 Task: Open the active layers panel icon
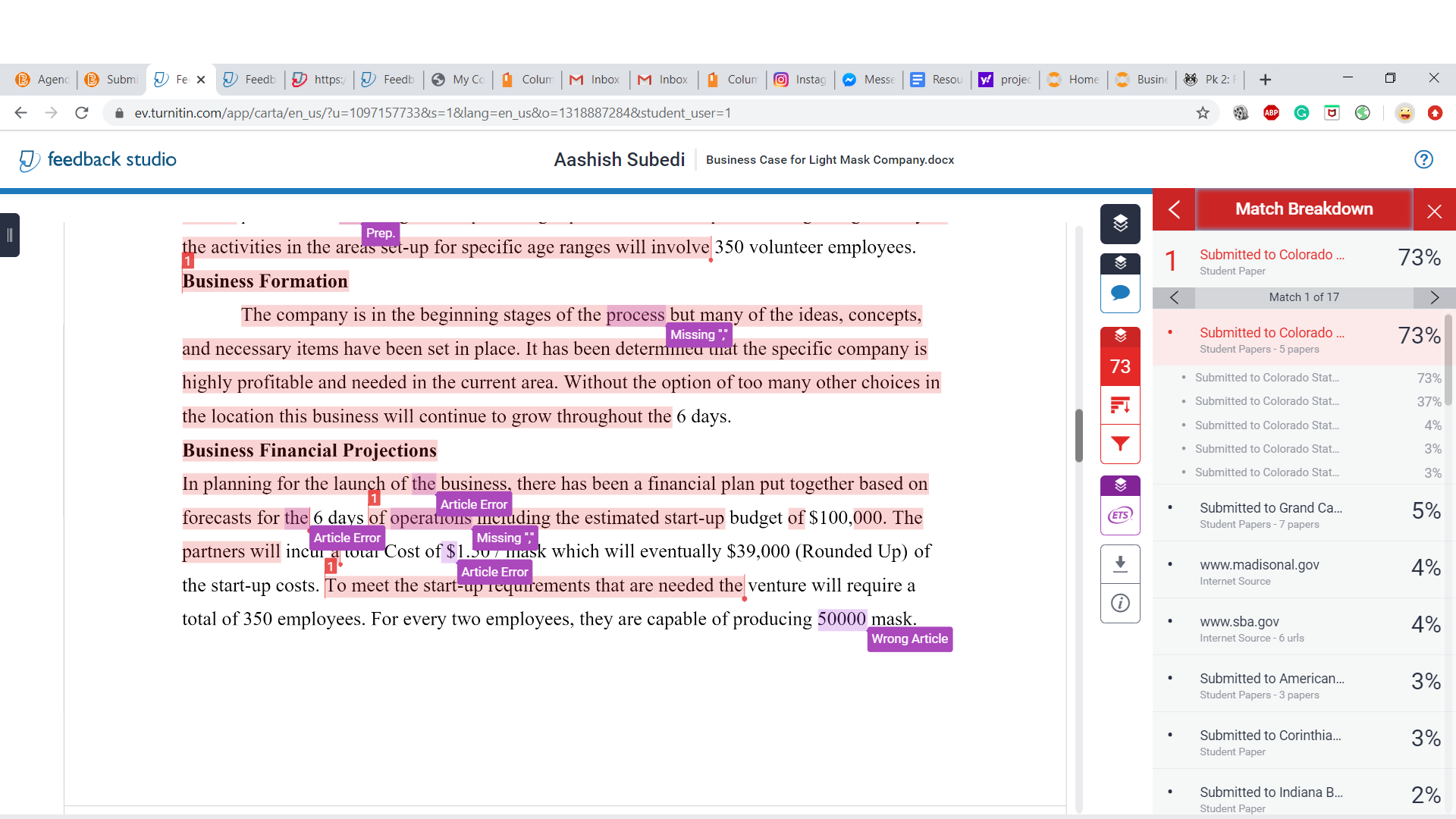point(1120,223)
